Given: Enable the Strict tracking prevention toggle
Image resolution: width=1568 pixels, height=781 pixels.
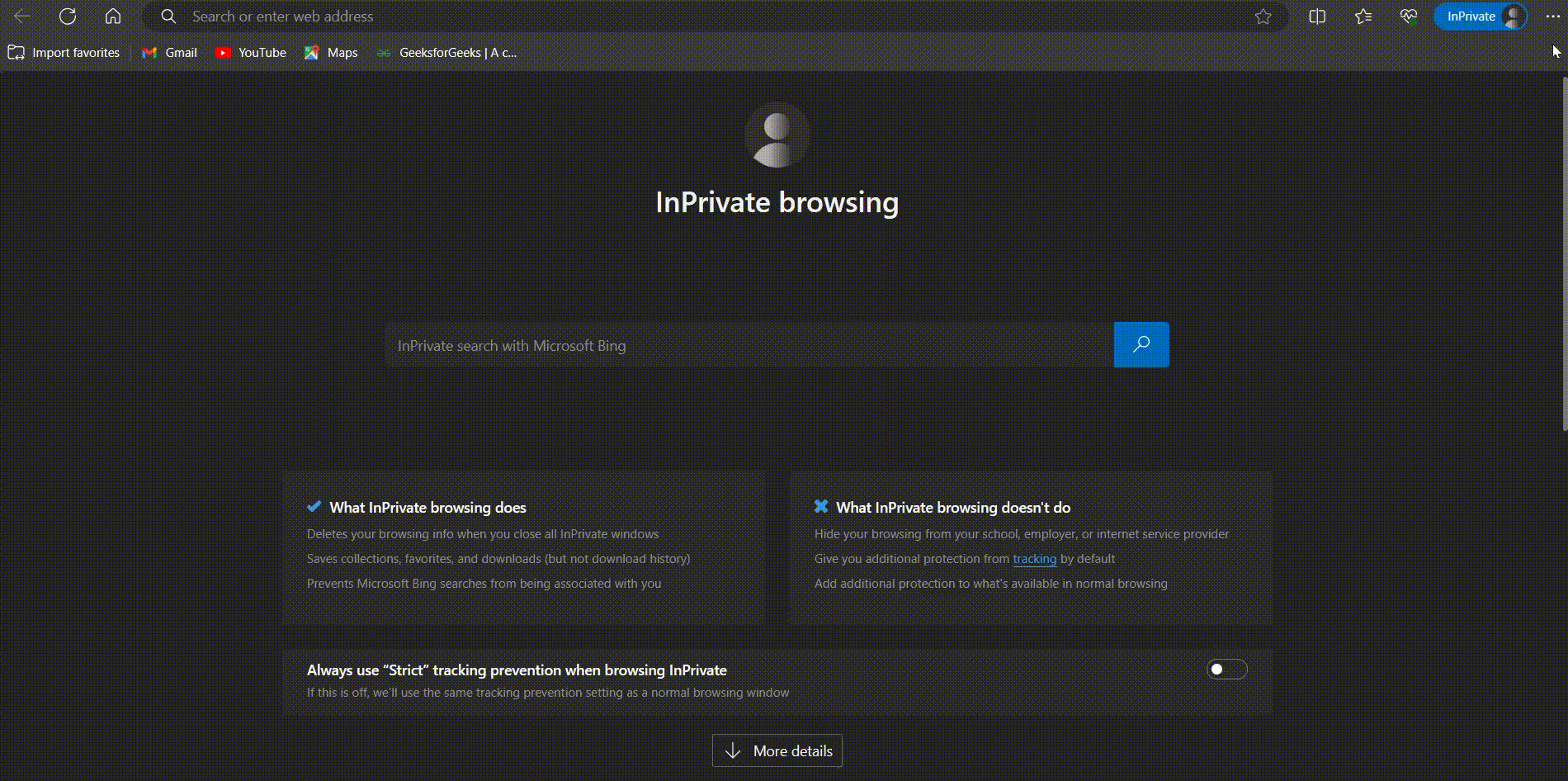Looking at the screenshot, I should [x=1227, y=669].
